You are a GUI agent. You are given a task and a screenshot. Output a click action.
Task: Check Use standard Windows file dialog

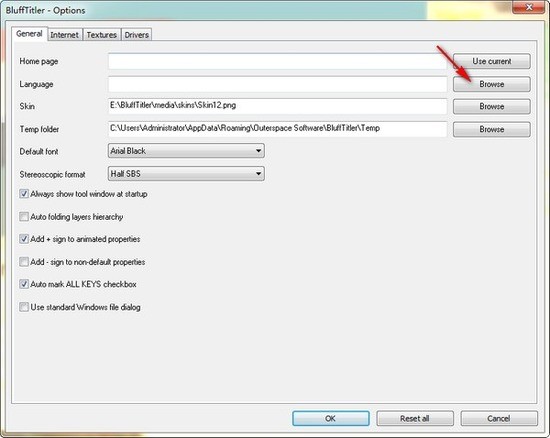tap(24, 307)
